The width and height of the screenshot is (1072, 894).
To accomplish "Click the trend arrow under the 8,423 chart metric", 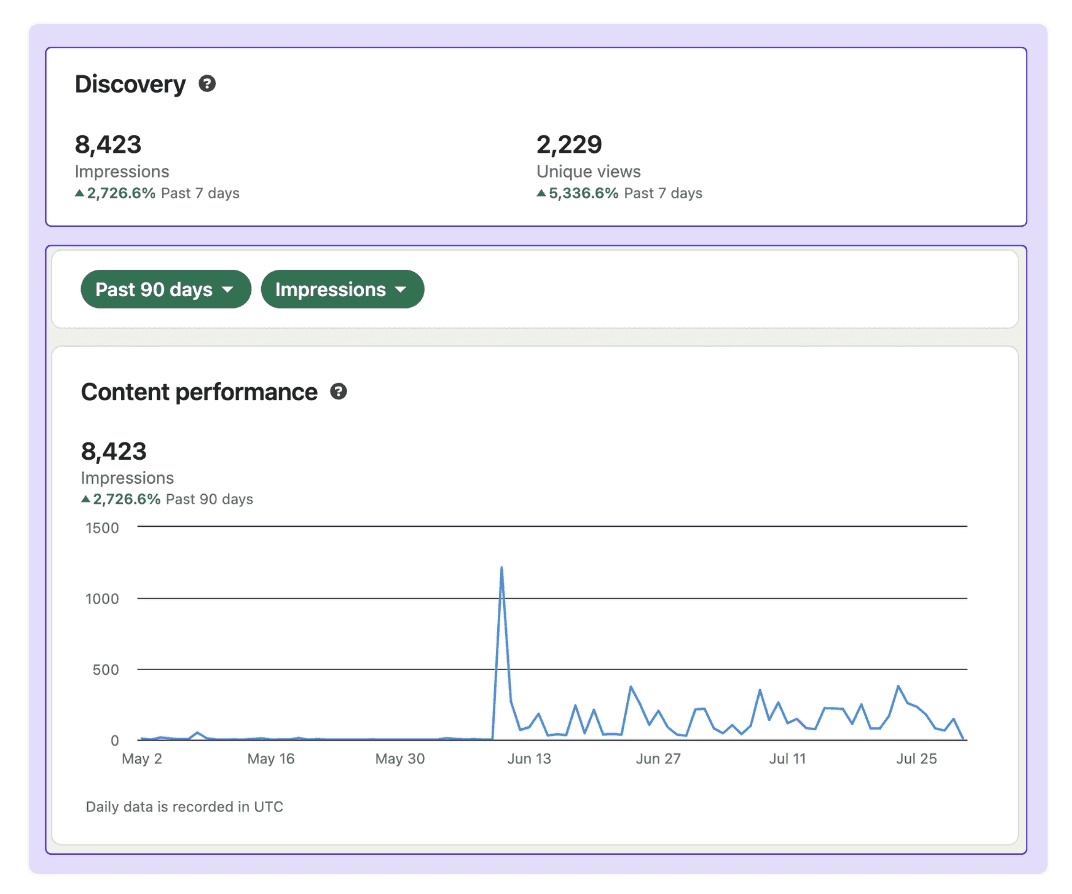I will click(x=87, y=498).
